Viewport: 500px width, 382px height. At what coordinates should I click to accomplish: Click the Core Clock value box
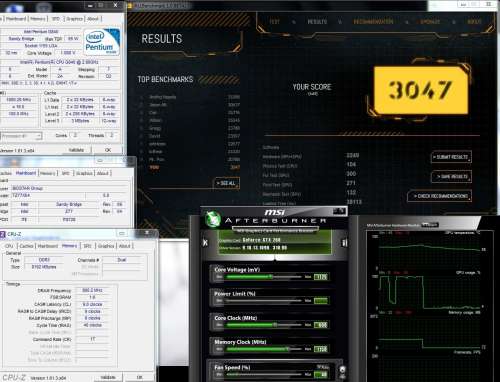(x=321, y=325)
